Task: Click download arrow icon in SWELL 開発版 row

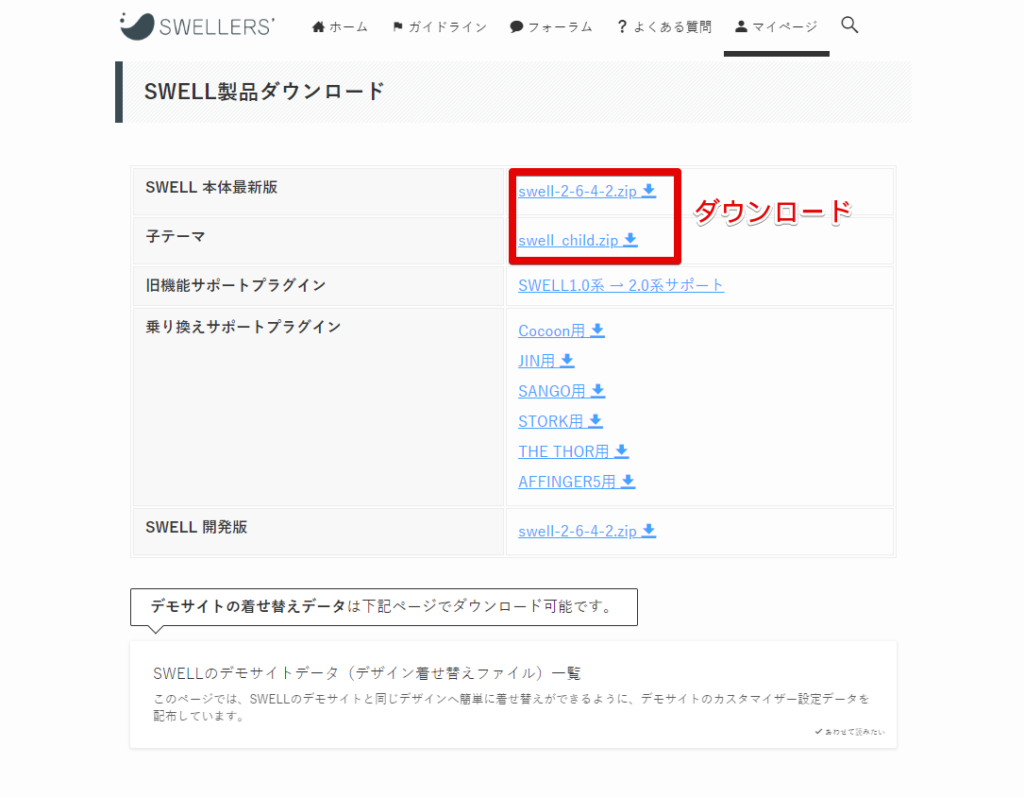Action: 648,530
